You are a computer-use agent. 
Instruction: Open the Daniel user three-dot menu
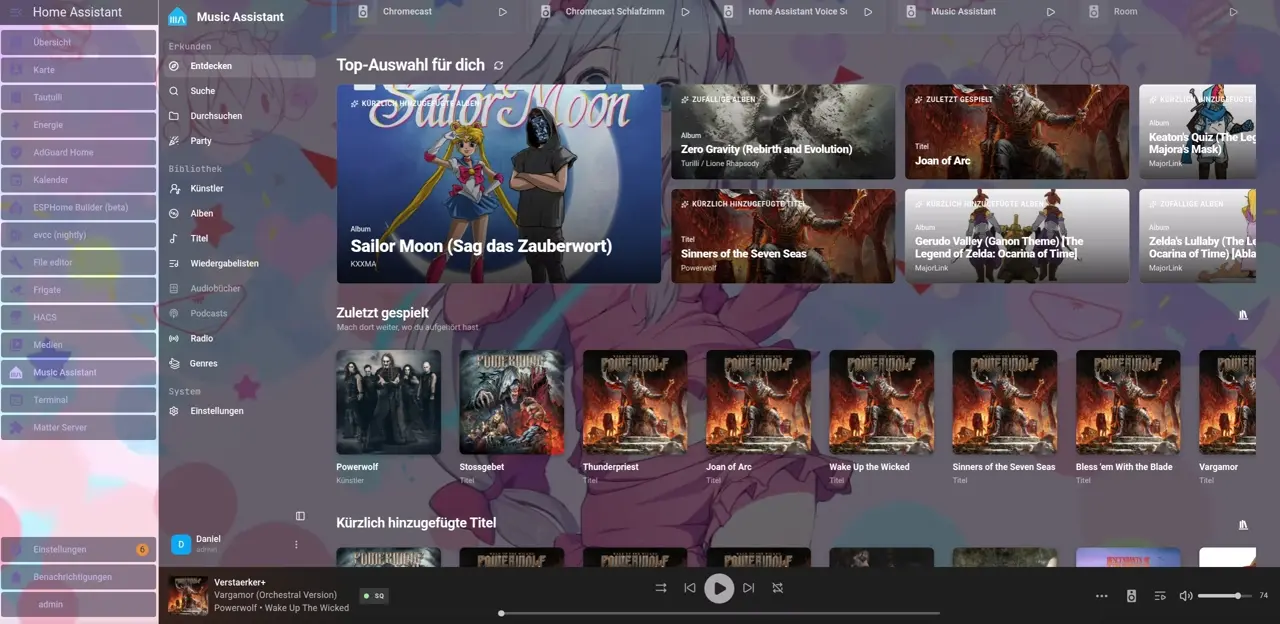(296, 544)
